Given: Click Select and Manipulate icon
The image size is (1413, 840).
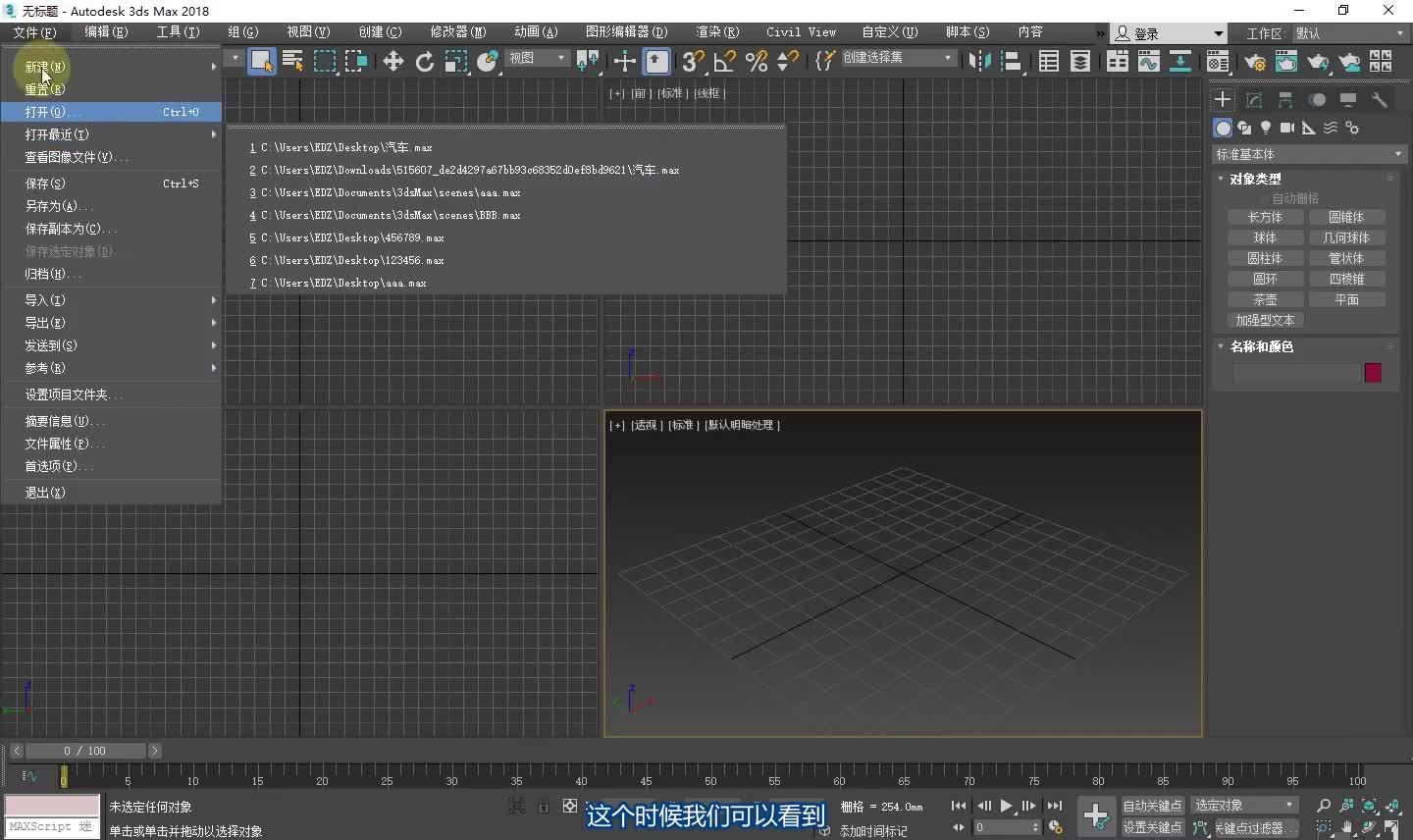Looking at the screenshot, I should tap(624, 61).
